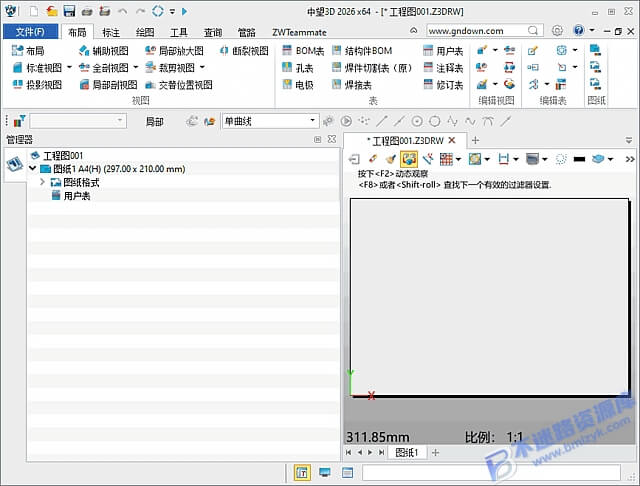640x486 pixels.
Task: Create a 全剖视图 full section view
Action: pyautogui.click(x=104, y=68)
